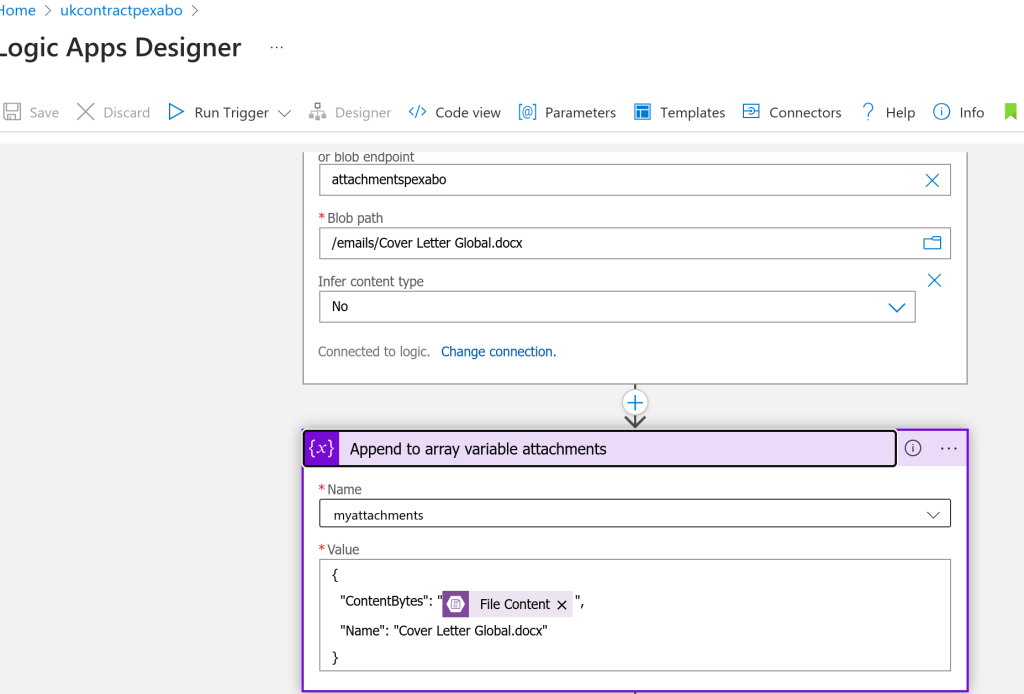Click the Save toolbar button
This screenshot has width=1024, height=694.
[31, 112]
